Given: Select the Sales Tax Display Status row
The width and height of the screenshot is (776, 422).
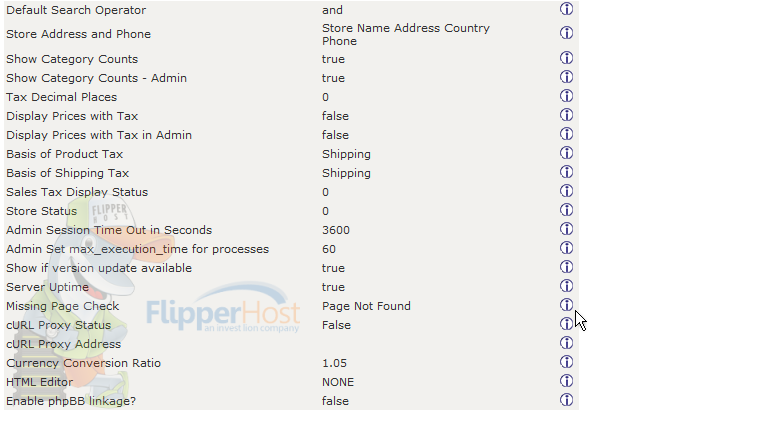Looking at the screenshot, I should [x=291, y=192].
